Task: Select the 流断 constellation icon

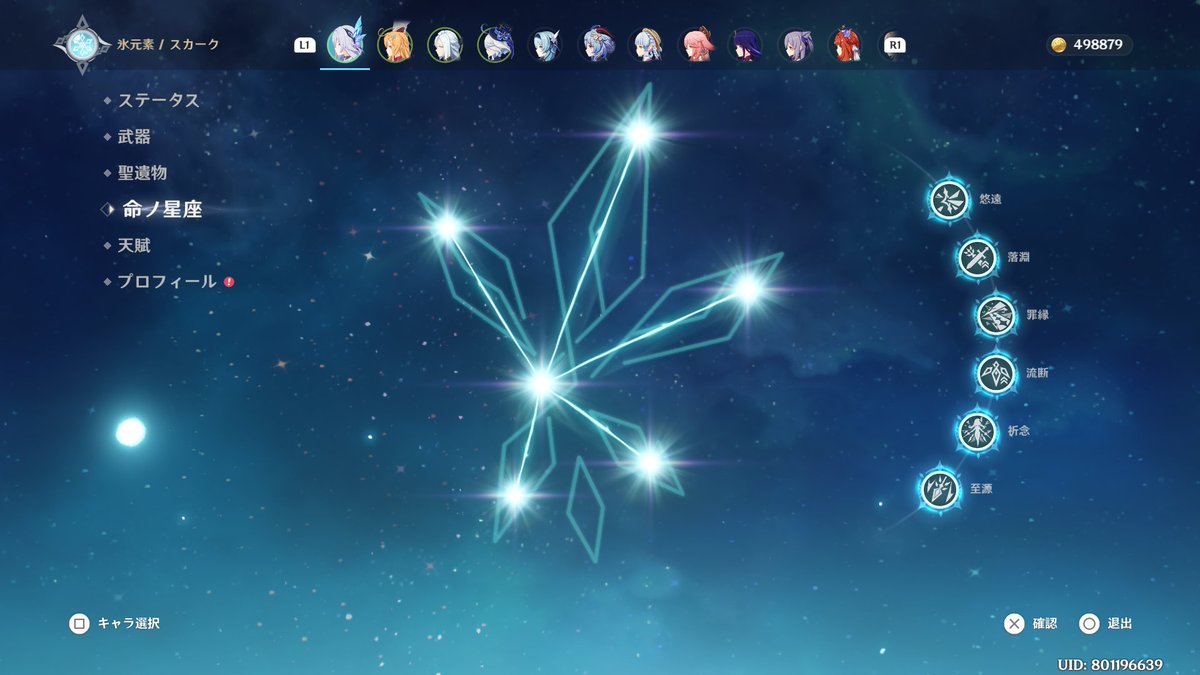Action: 996,373
